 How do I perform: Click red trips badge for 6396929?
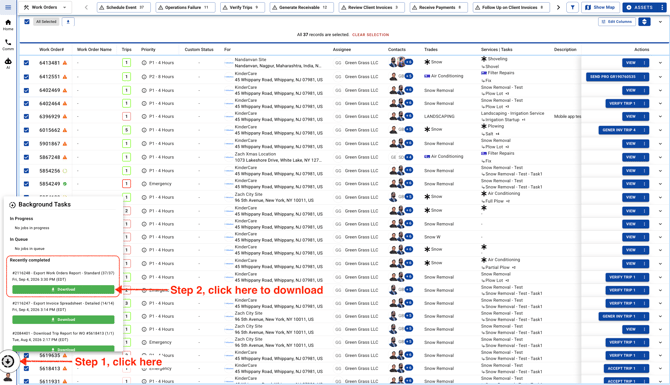pyautogui.click(x=126, y=116)
